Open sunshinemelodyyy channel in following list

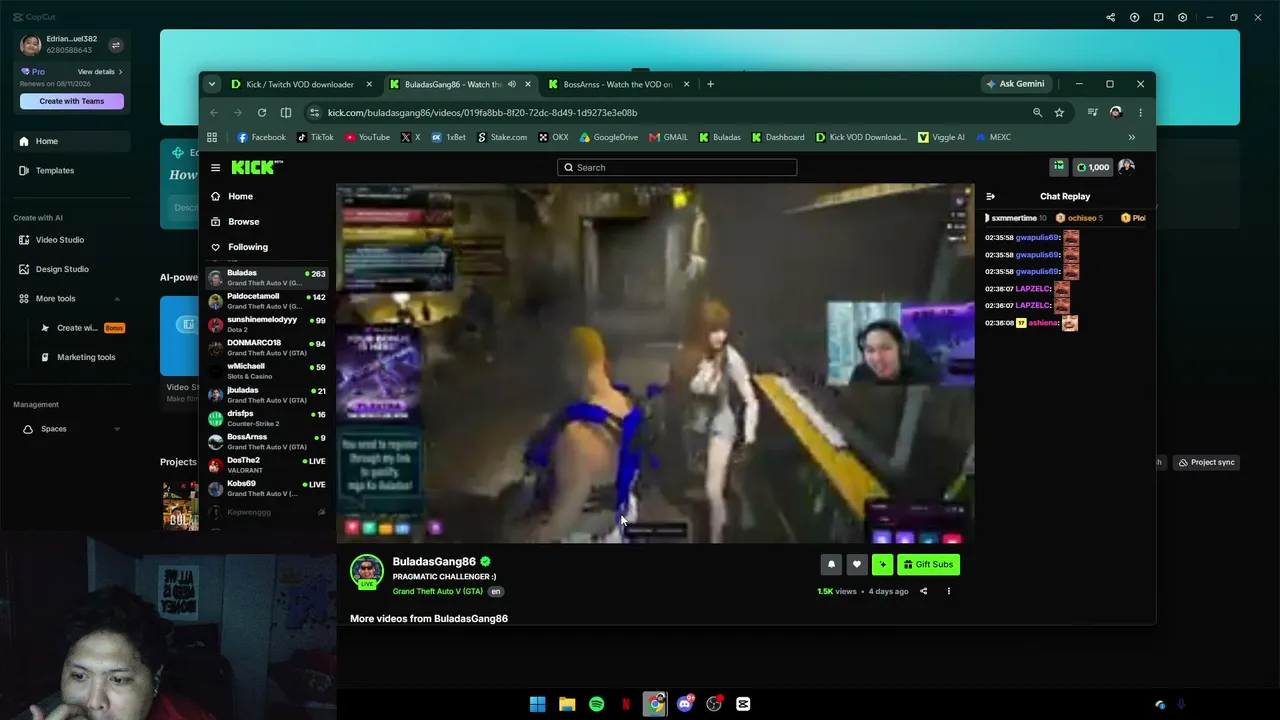[x=267, y=324]
